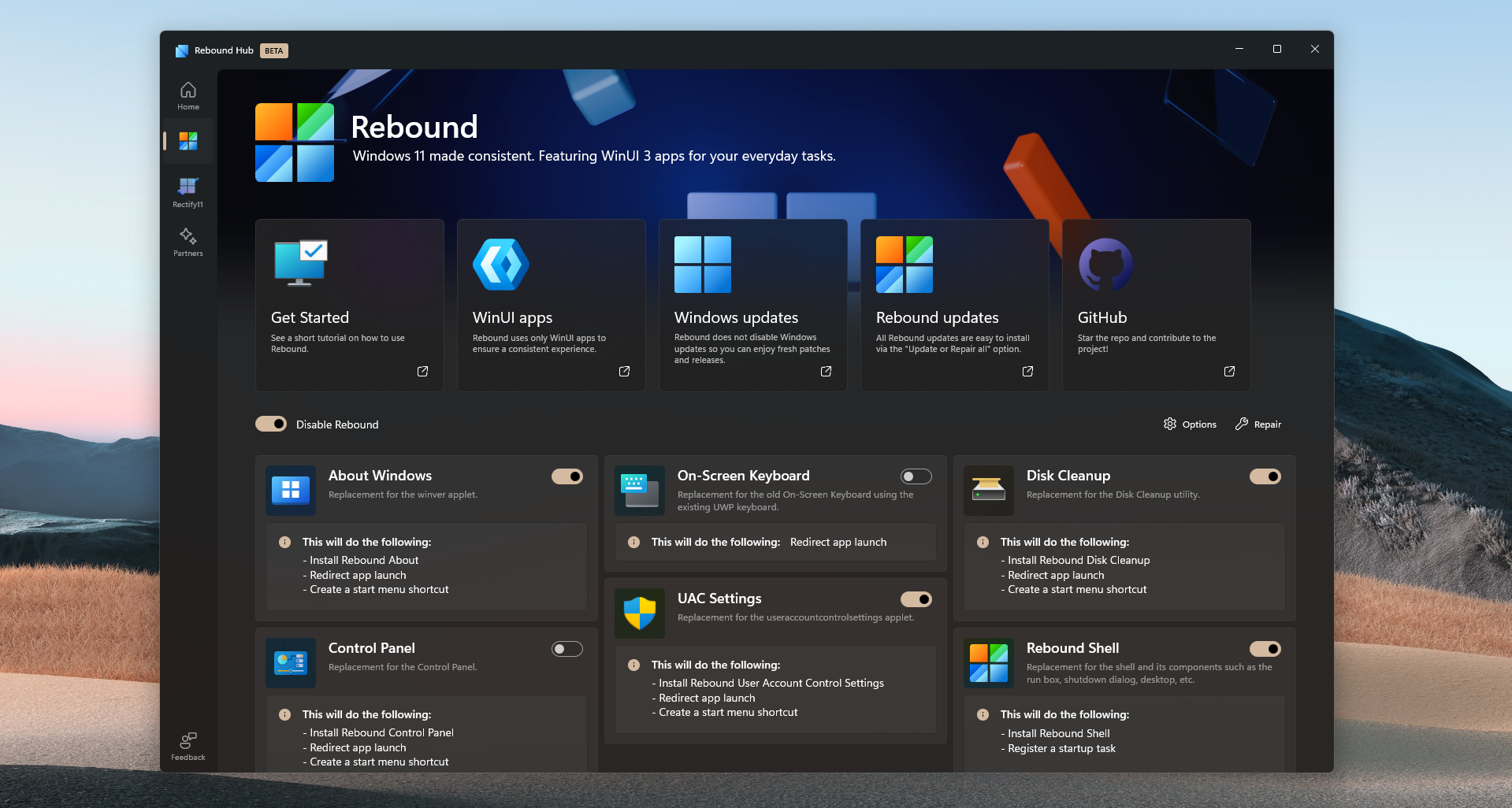Open Options settings
Image resolution: width=1512 pixels, height=808 pixels.
point(1190,424)
